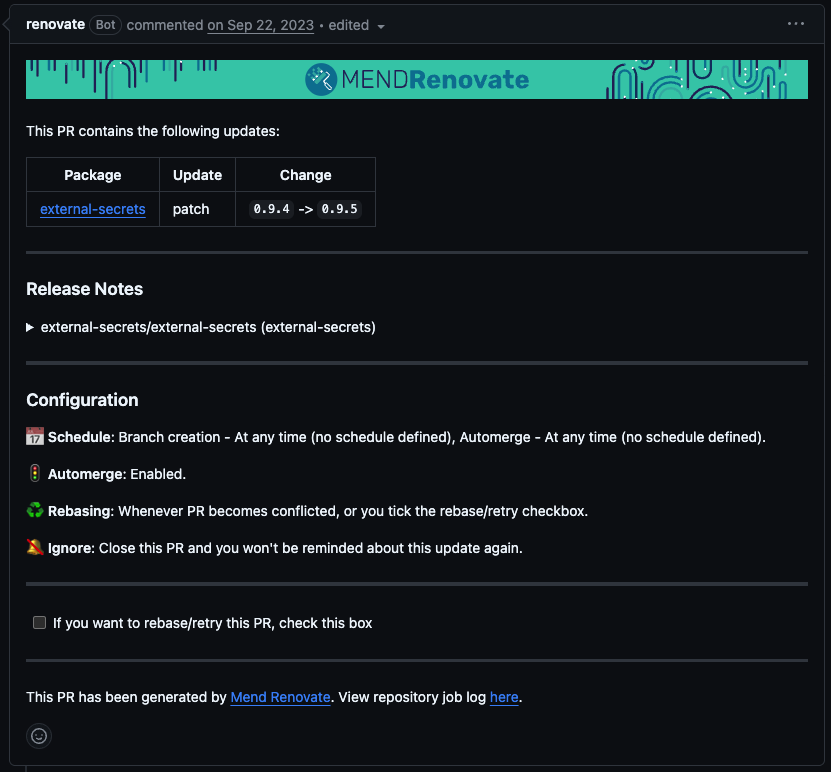Click the 'Update' column header
The height and width of the screenshot is (772, 831).
click(197, 175)
